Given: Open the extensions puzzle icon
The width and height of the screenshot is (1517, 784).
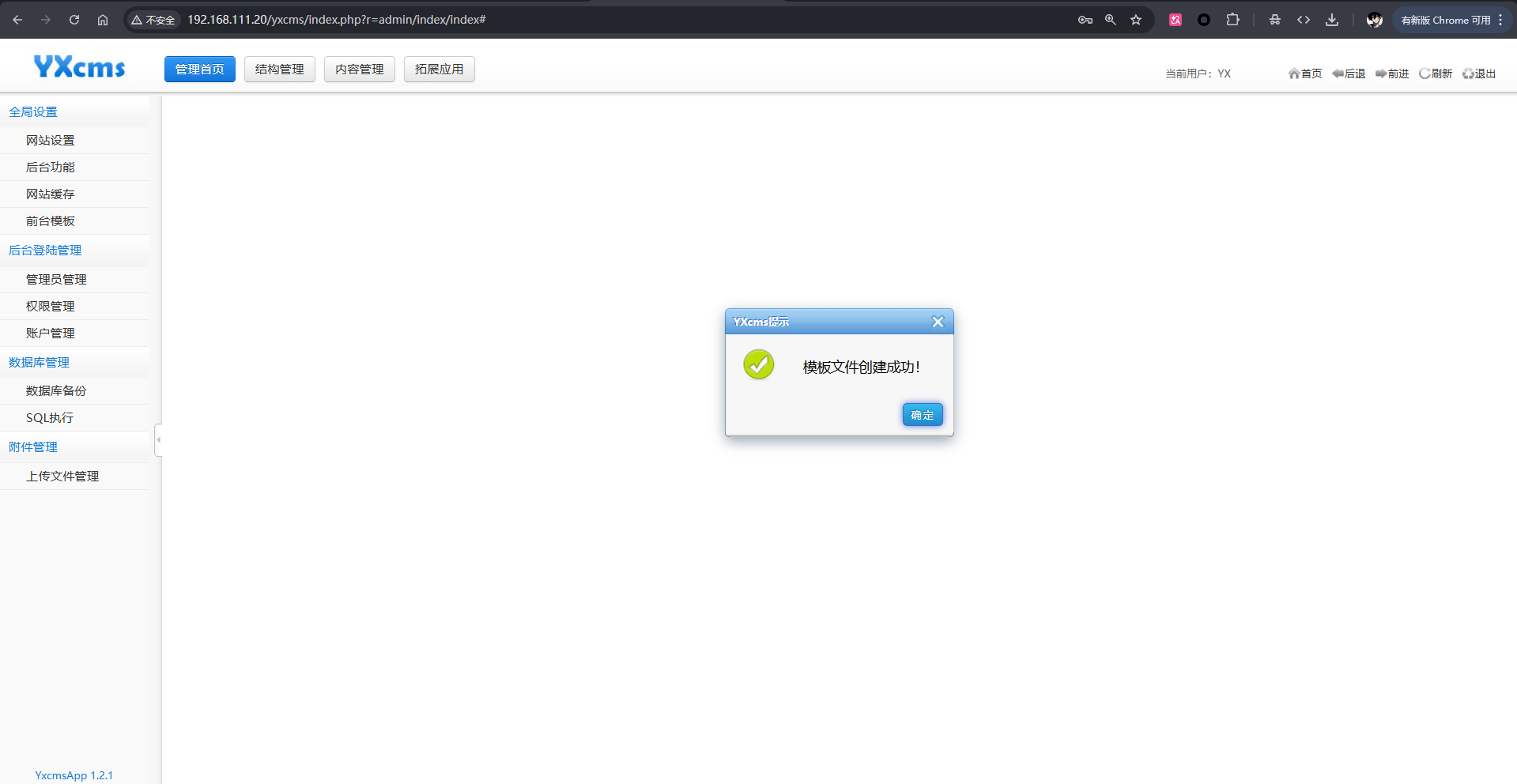Looking at the screenshot, I should [1232, 20].
